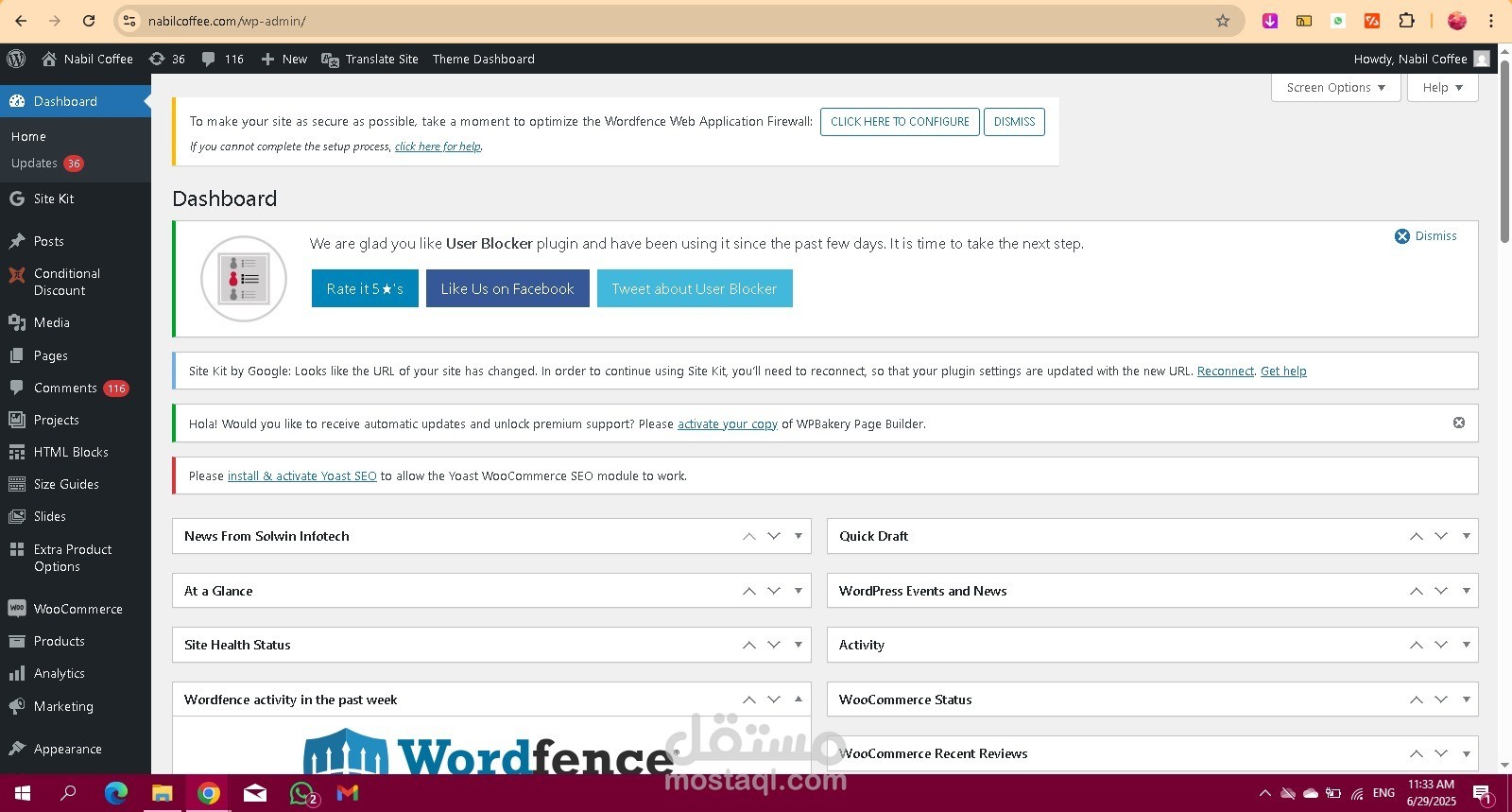Click the Appearance brush icon
This screenshot has width=1512, height=812.
(x=16, y=749)
